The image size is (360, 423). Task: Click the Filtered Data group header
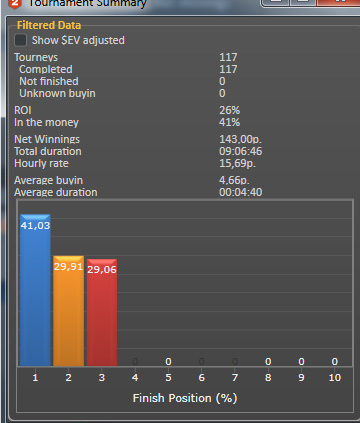tap(49, 25)
